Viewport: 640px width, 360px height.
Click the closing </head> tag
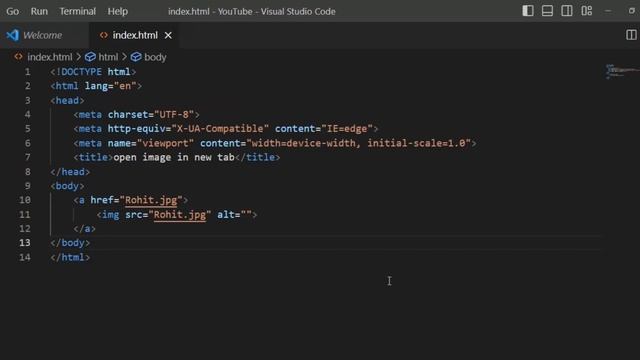point(70,172)
